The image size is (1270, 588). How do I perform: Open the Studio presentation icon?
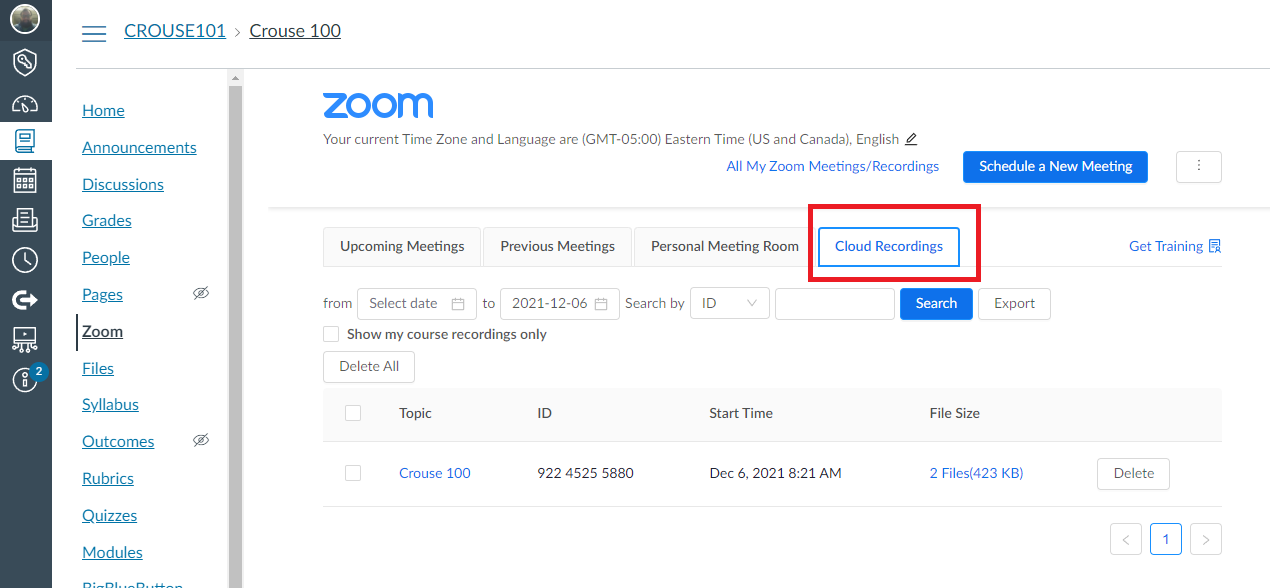point(25,339)
